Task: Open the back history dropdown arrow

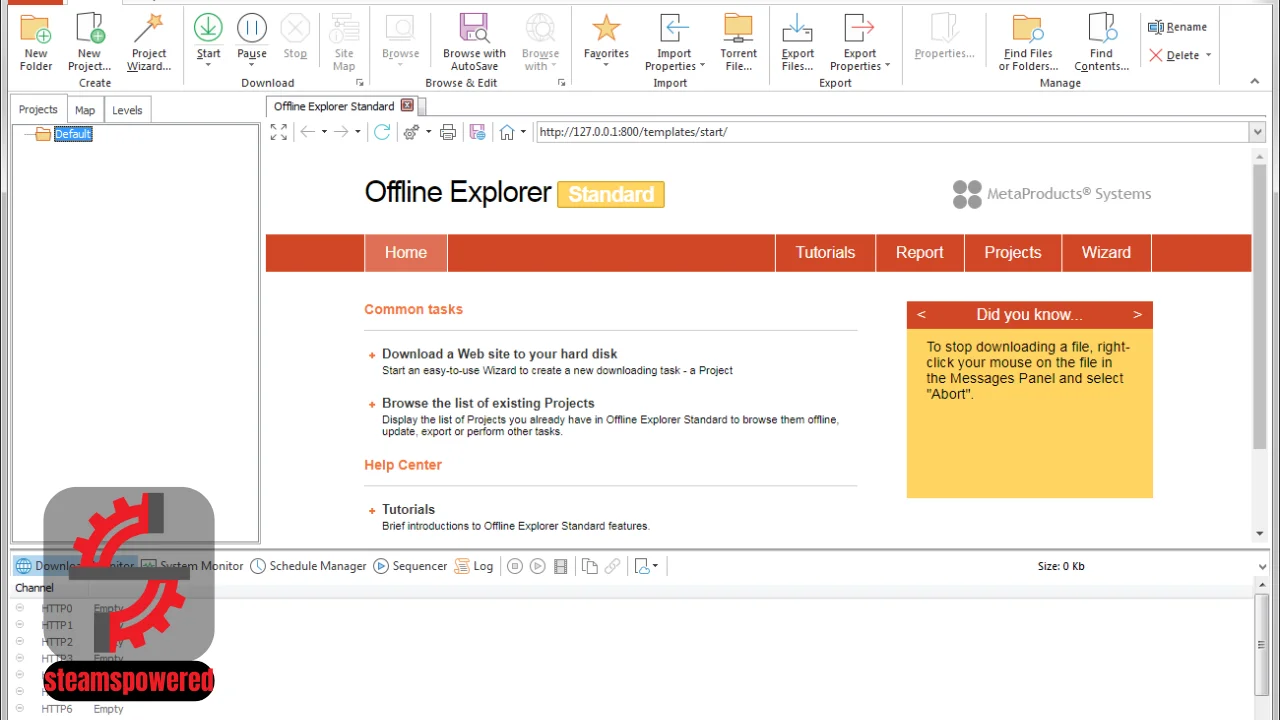Action: (x=324, y=132)
